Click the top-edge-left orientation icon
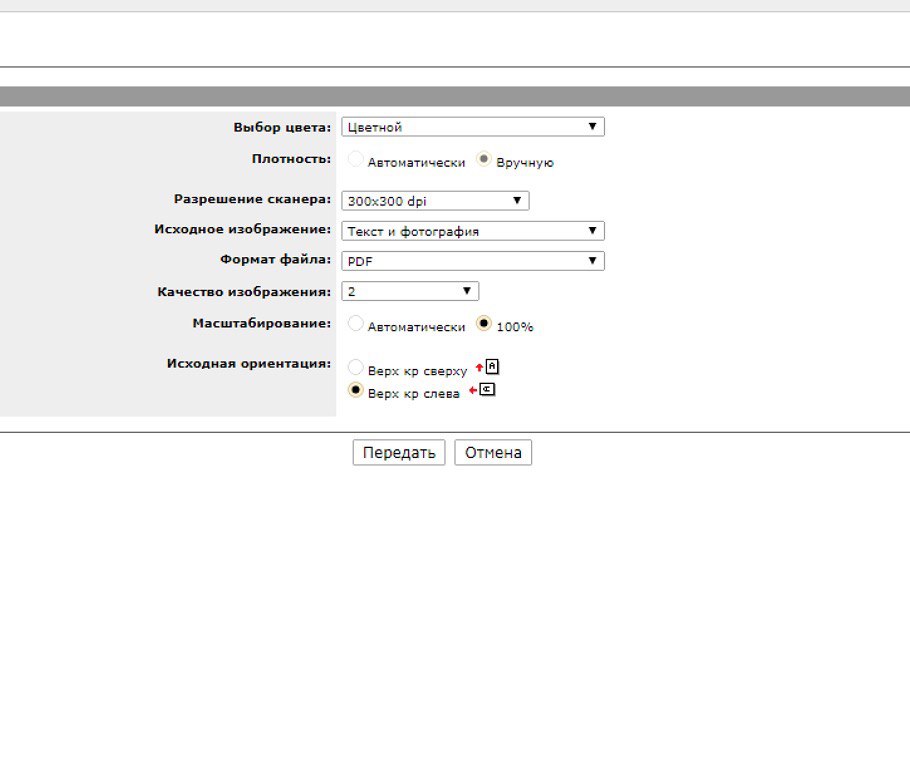The height and width of the screenshot is (768, 910). click(x=482, y=390)
